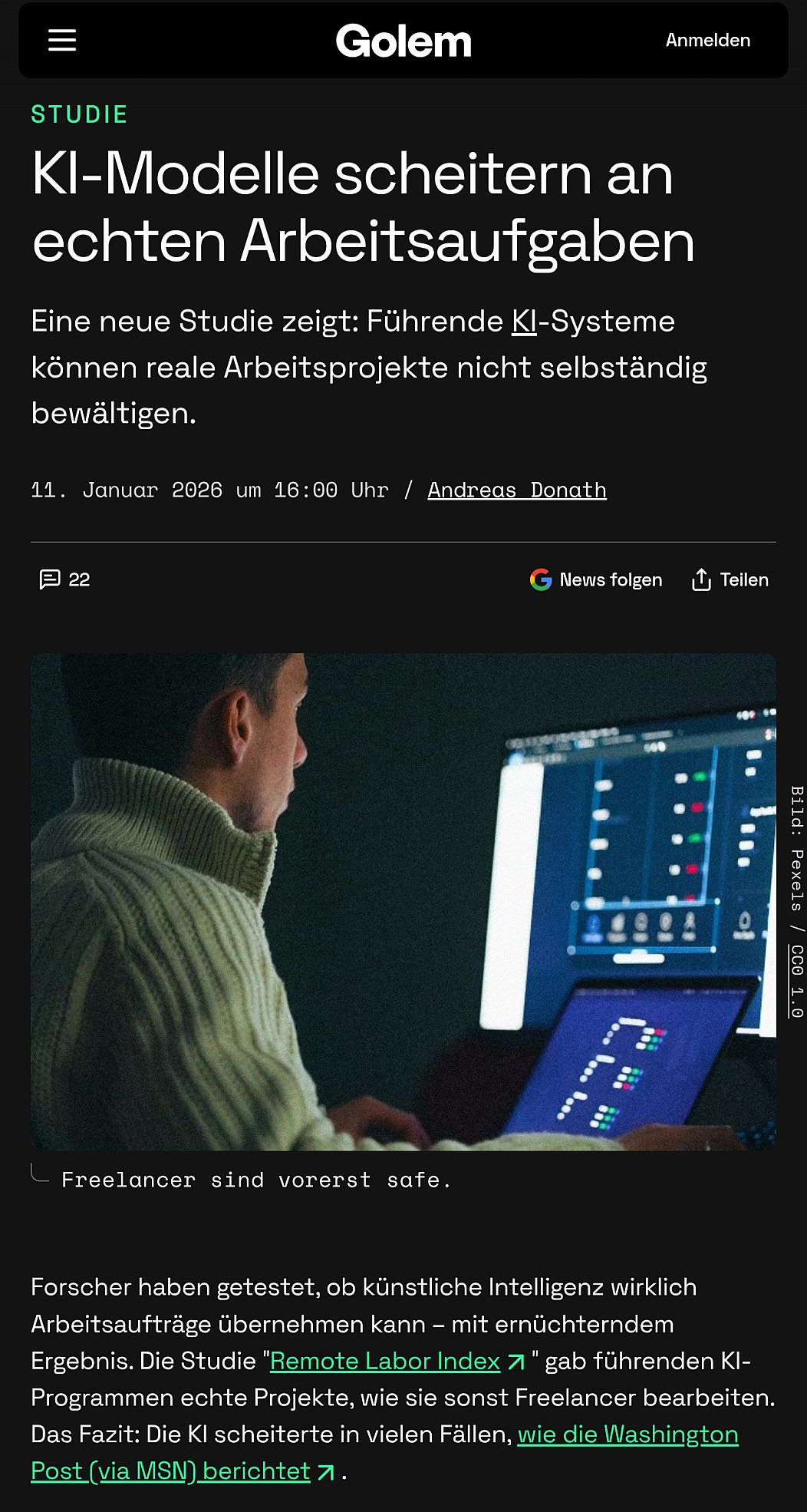The height and width of the screenshot is (1512, 807).
Task: Open the hamburger navigation menu
Action: pyautogui.click(x=62, y=40)
